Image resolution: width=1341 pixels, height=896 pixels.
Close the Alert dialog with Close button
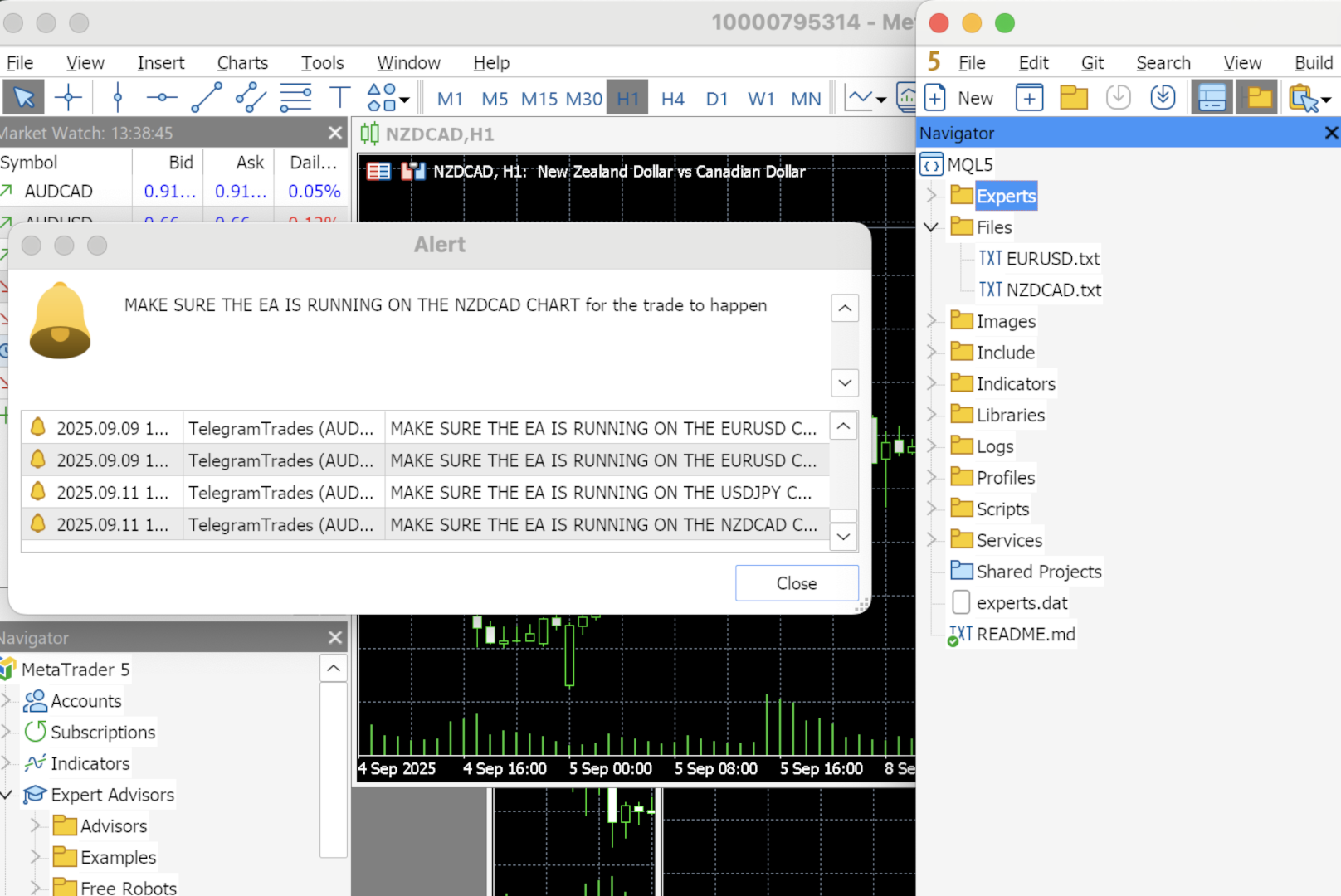pyautogui.click(x=797, y=583)
